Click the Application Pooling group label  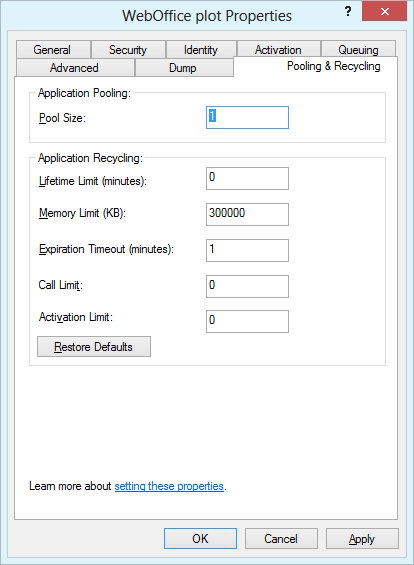(x=84, y=93)
